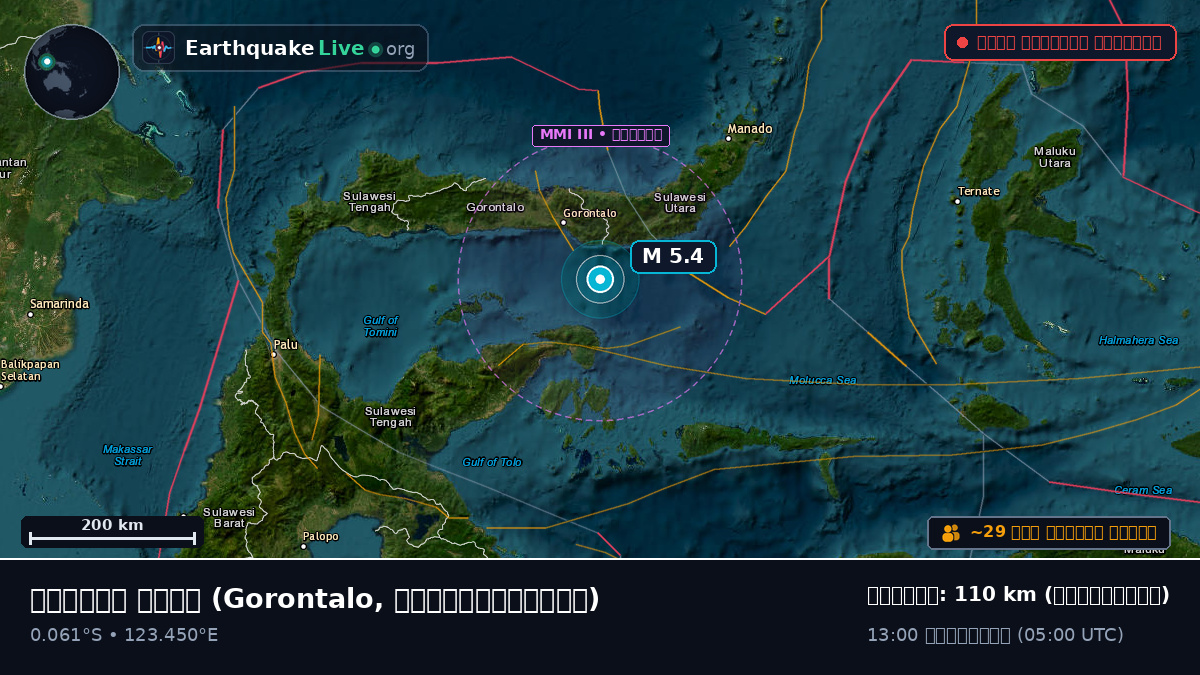Viewport: 1200px width, 675px height.
Task: Click the Gulf of Tomini label
Action: 380,326
